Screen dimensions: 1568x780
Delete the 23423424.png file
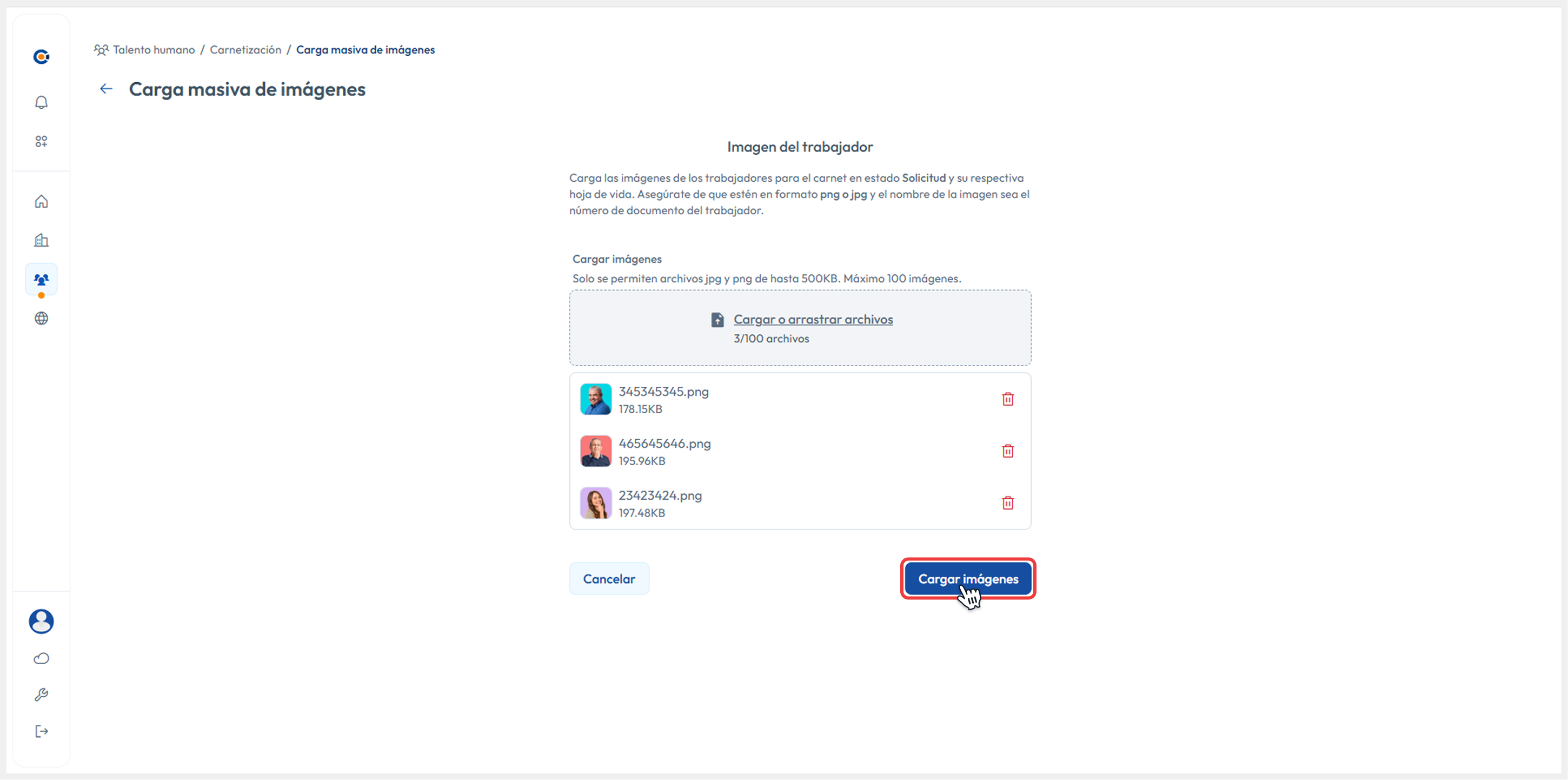click(x=1007, y=503)
